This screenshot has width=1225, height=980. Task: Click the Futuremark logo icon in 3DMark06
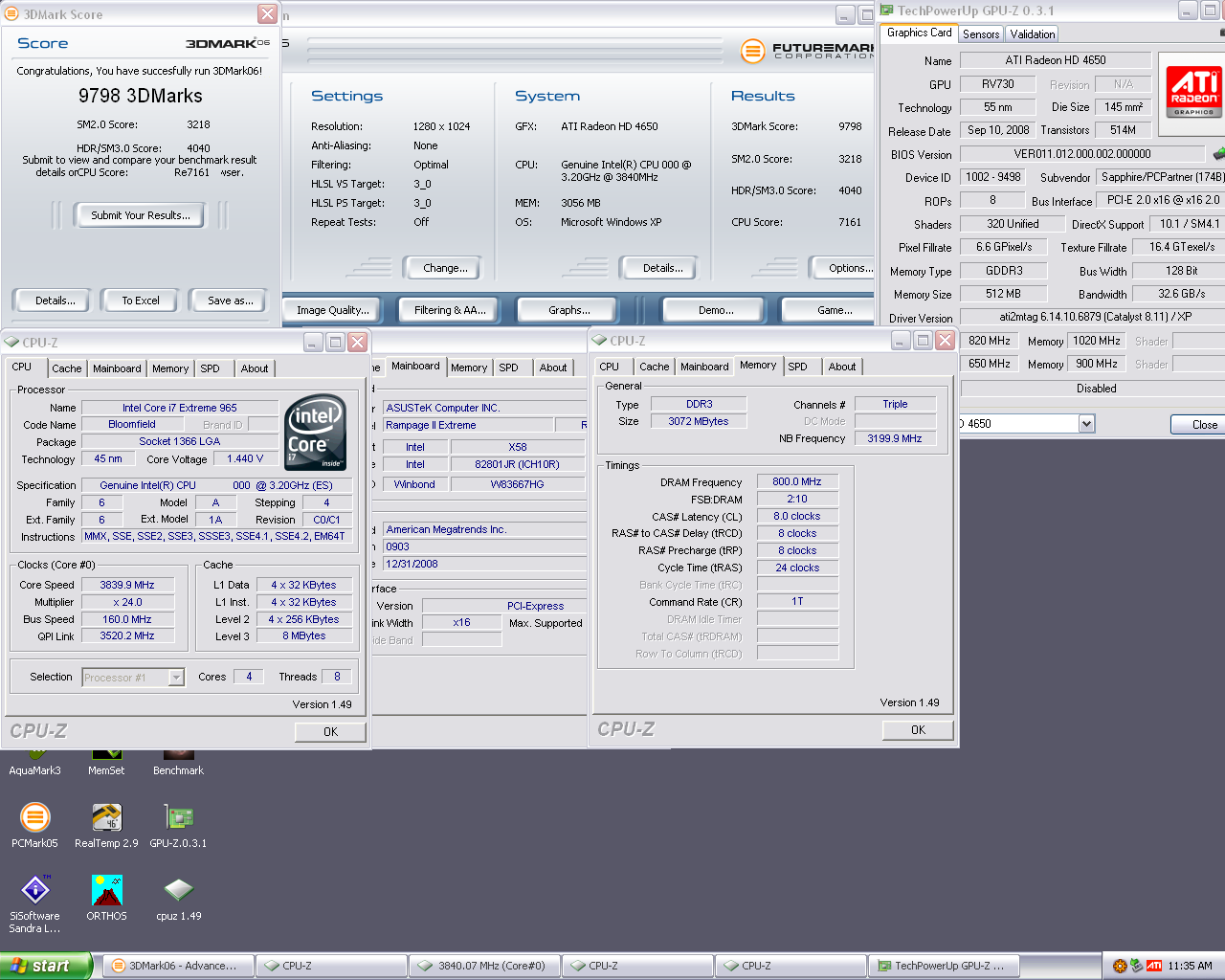coord(753,50)
